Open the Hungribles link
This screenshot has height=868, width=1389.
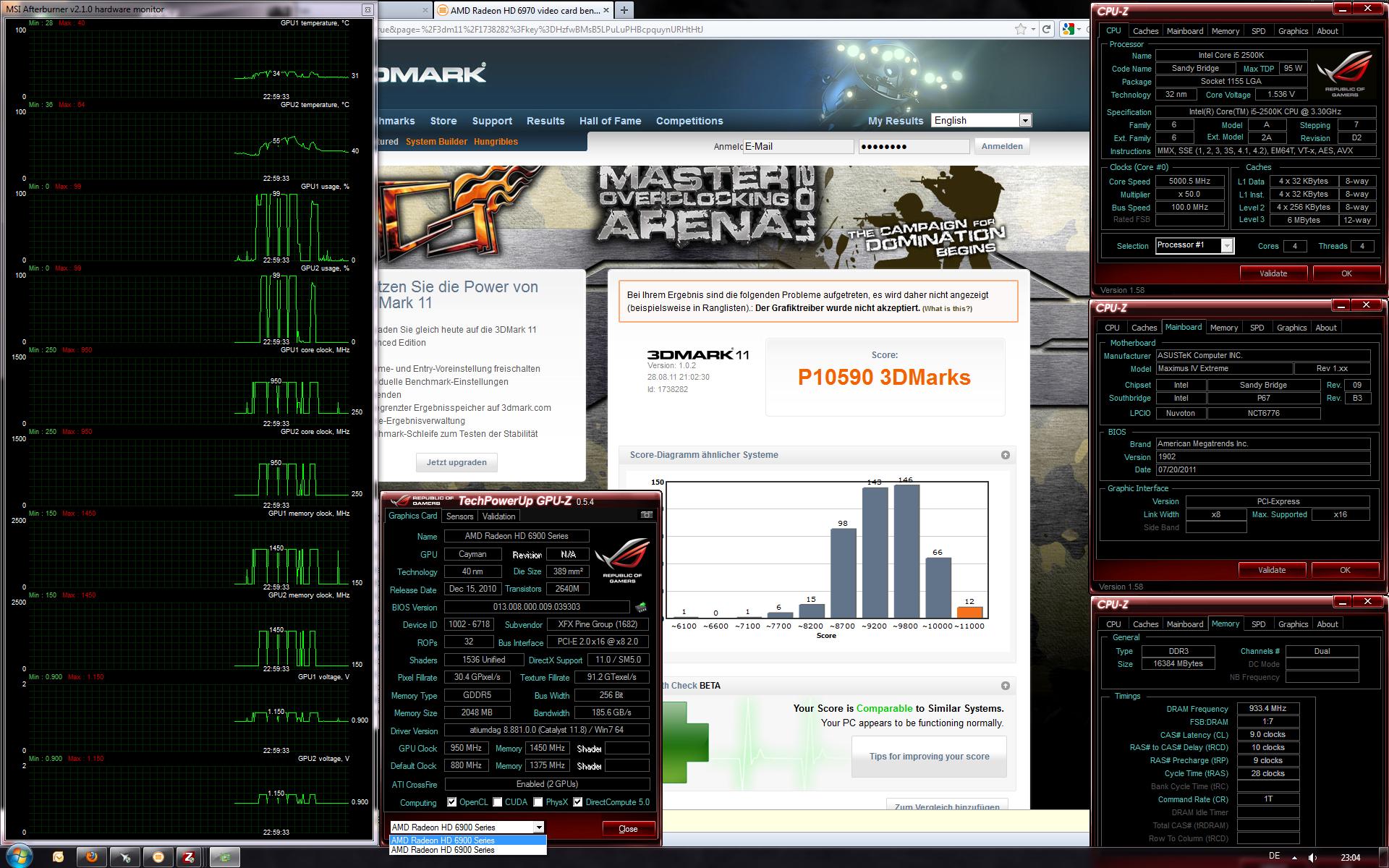[496, 142]
